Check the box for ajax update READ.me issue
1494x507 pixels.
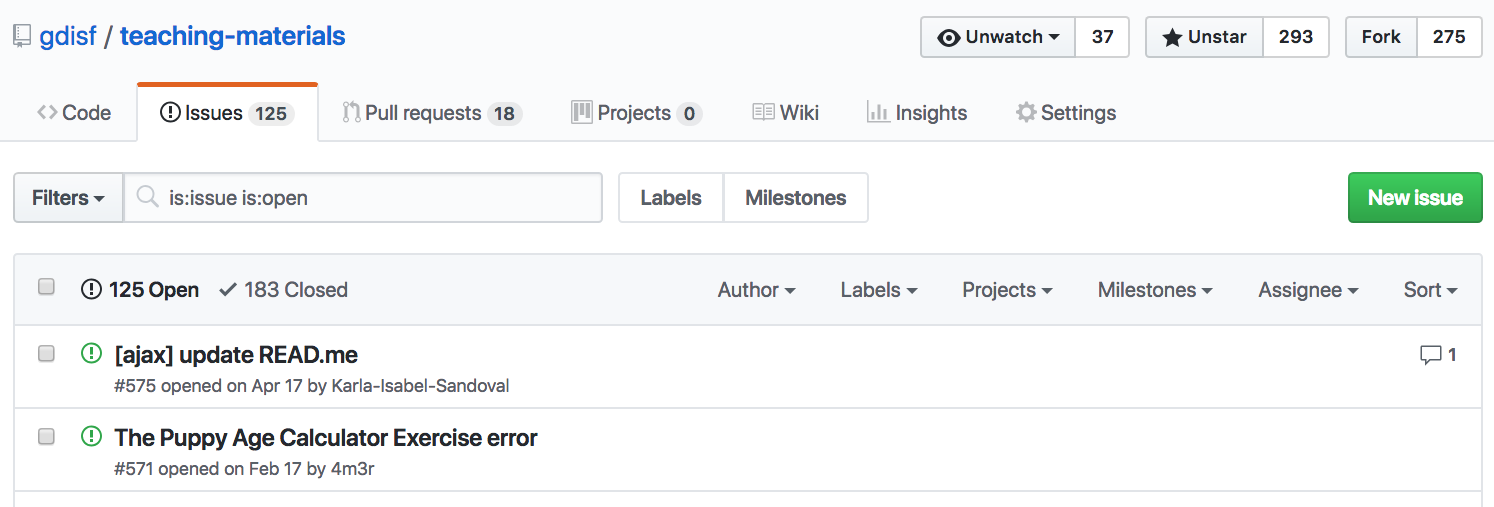pos(46,353)
